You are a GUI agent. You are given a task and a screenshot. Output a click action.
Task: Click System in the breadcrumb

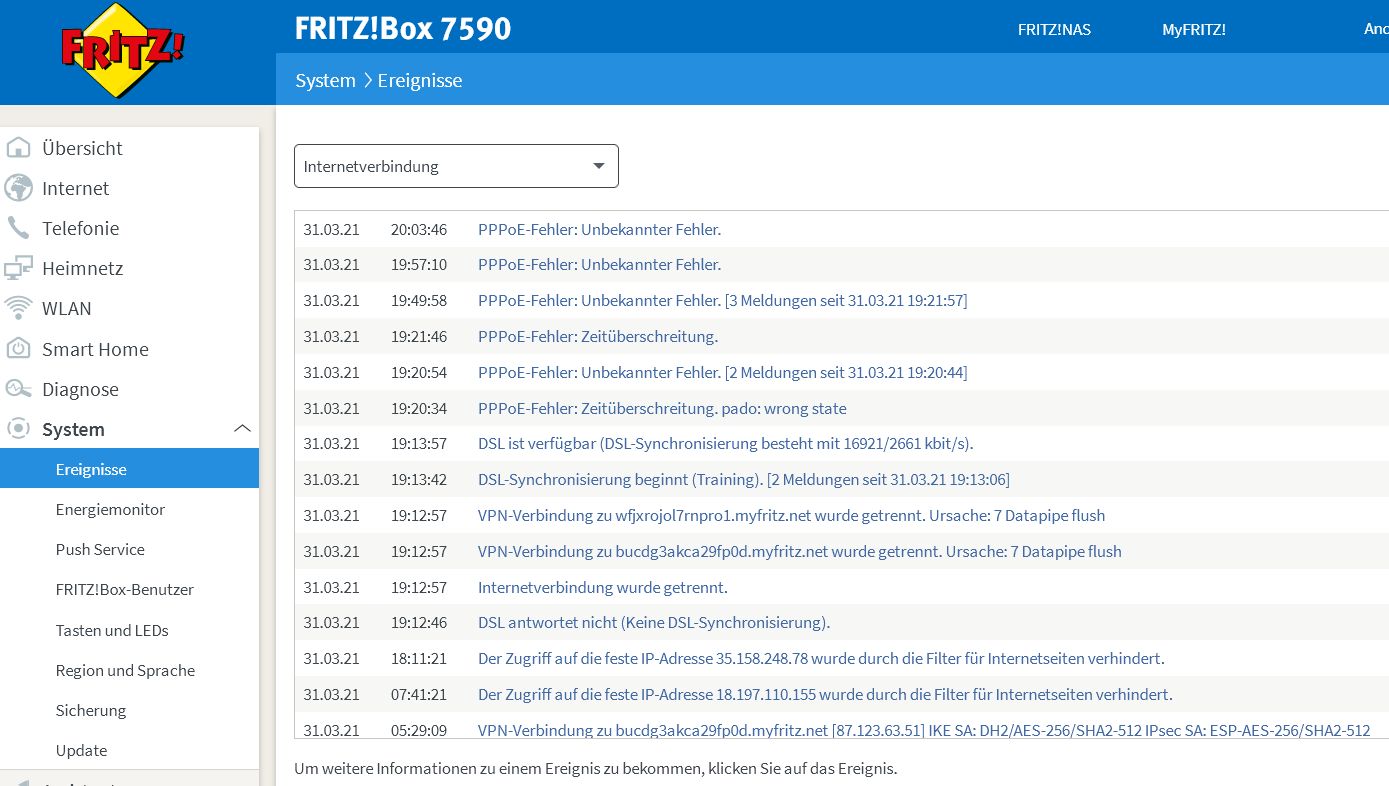pyautogui.click(x=325, y=80)
